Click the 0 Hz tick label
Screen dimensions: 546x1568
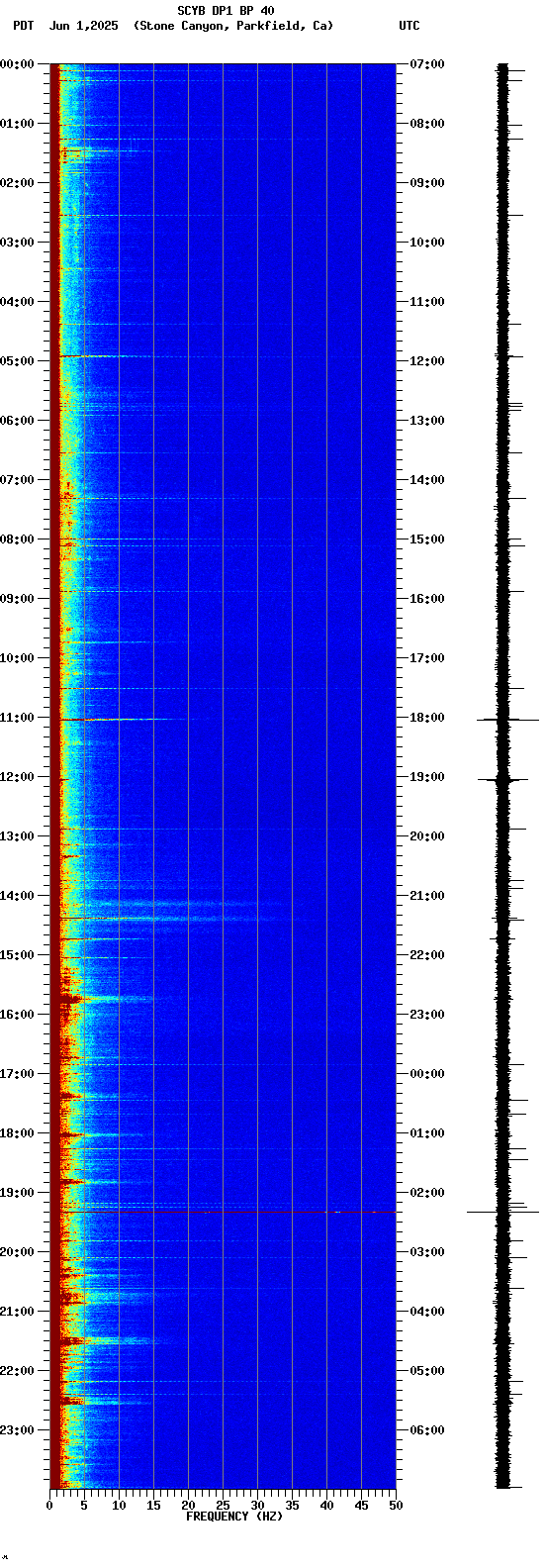click(49, 1506)
